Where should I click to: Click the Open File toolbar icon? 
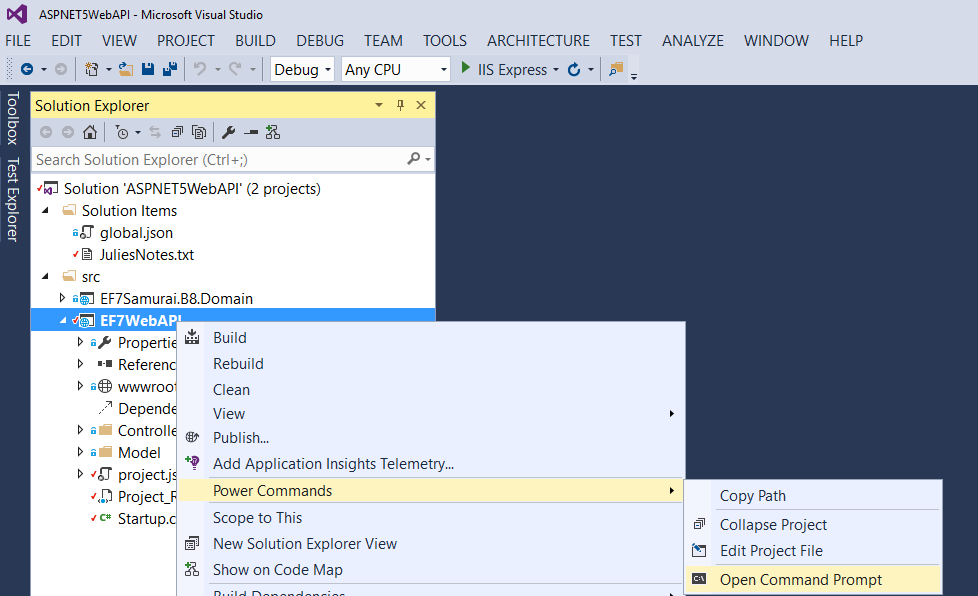pos(126,69)
